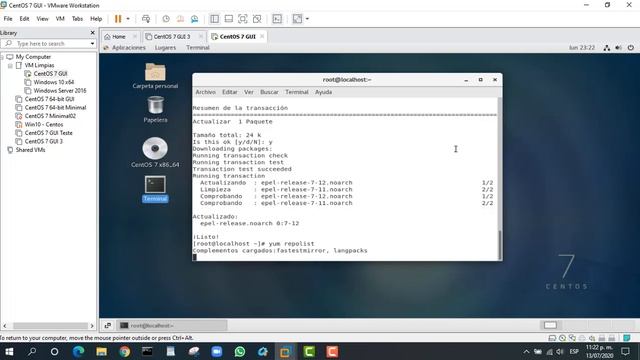Open Microsoft Edge from Windows taskbar
Screen dimensions: 640x360
tap(78, 351)
